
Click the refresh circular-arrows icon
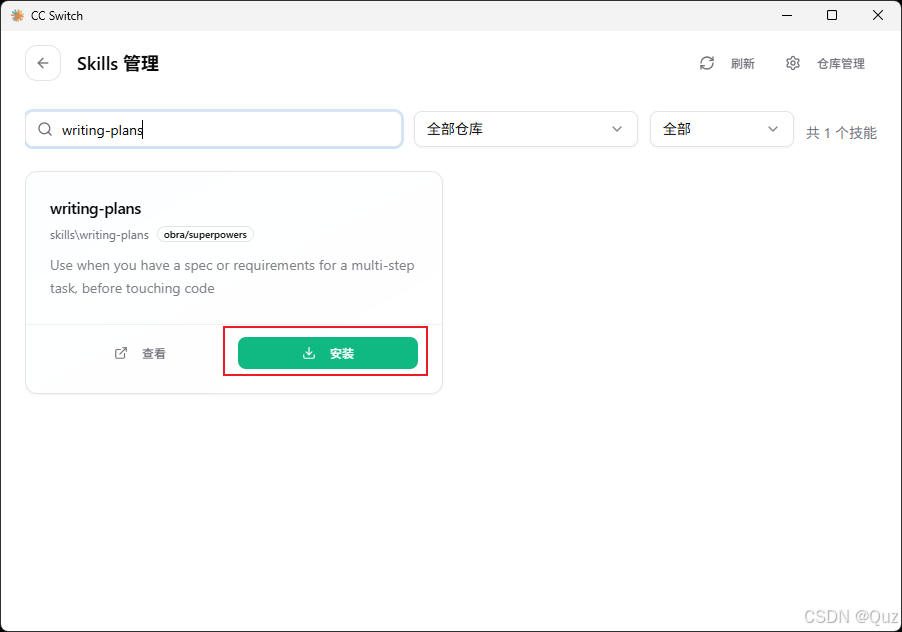coord(707,63)
